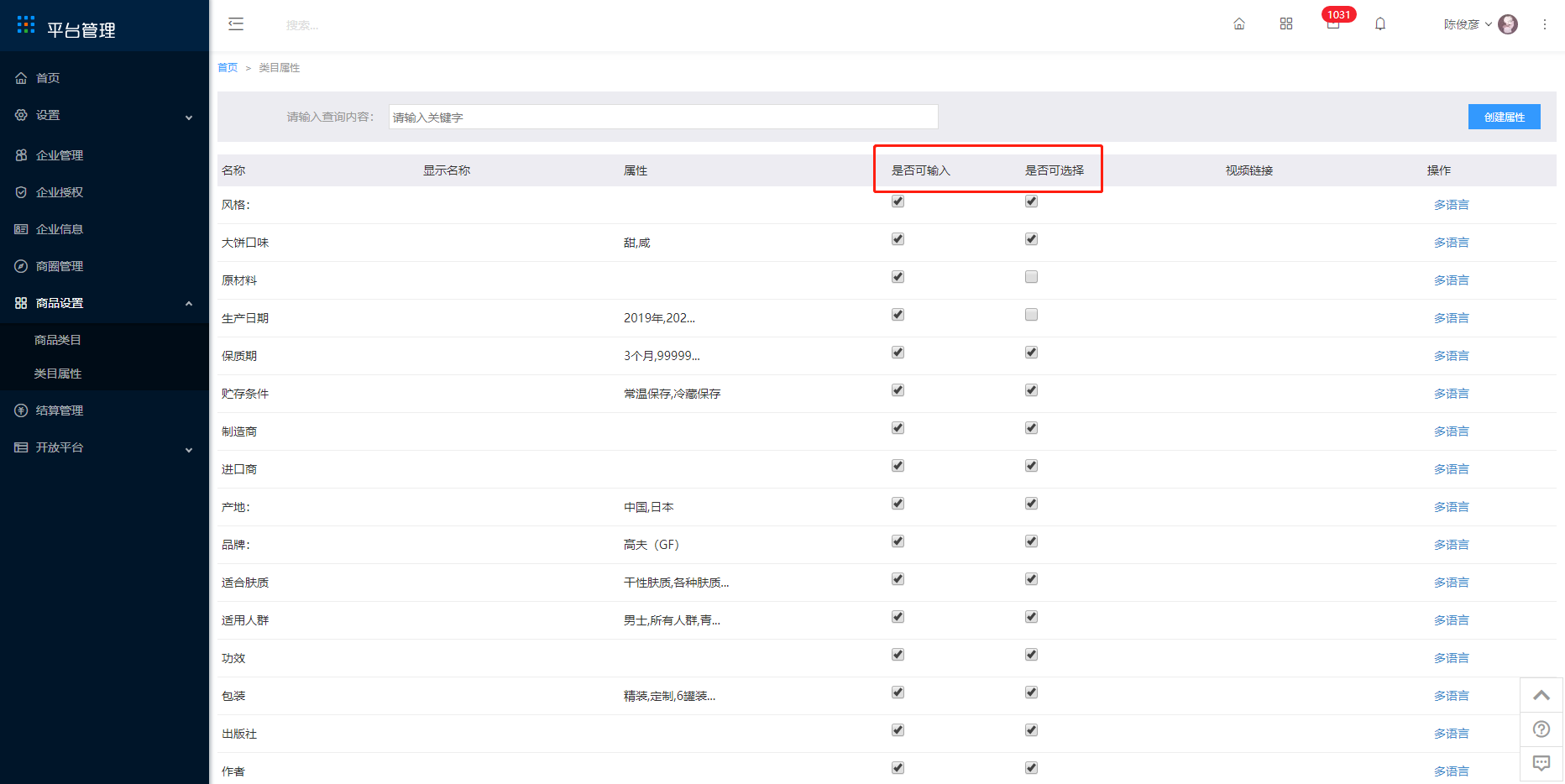Click the 首页 house icon in sidebar
This screenshot has width=1565, height=784.
(x=21, y=78)
